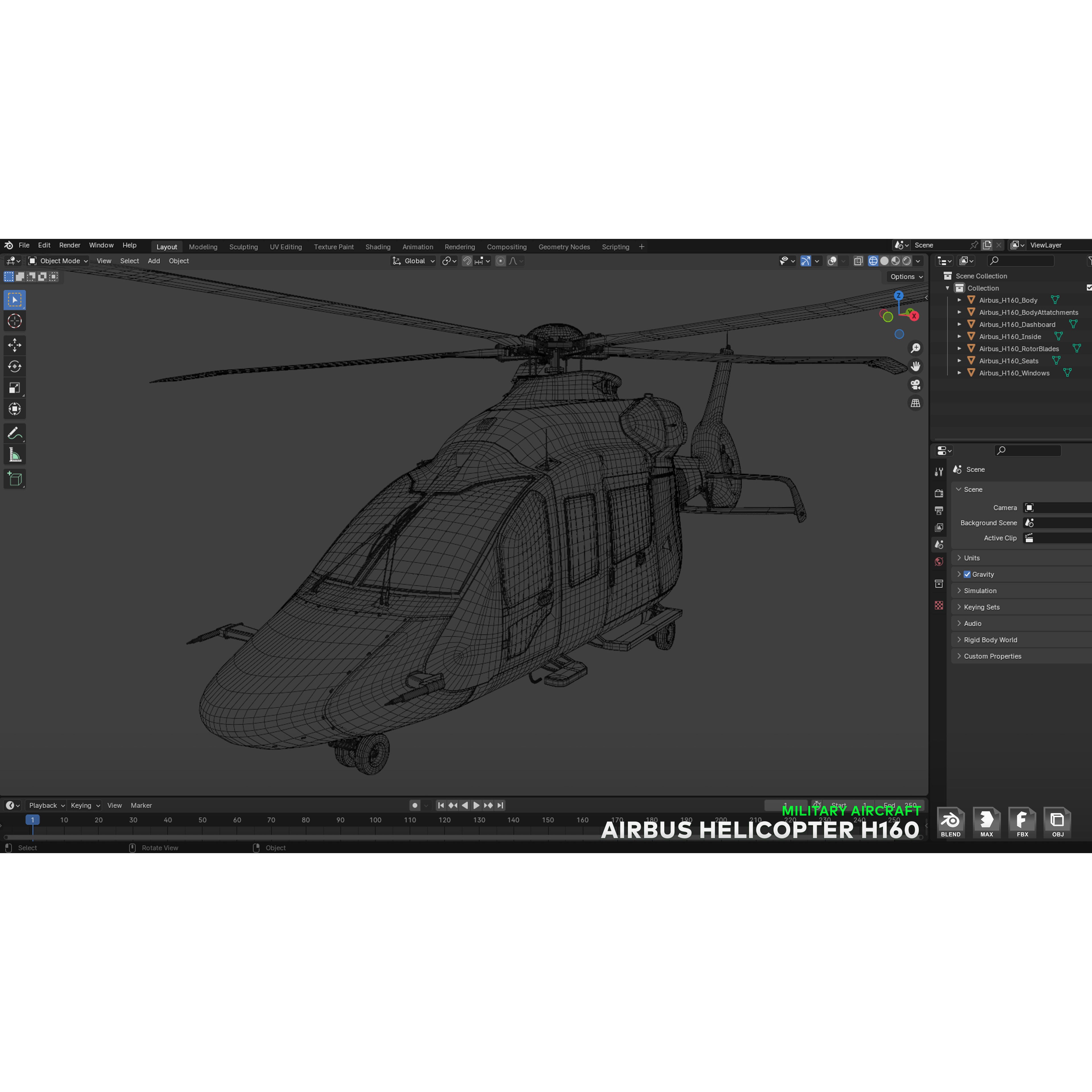The width and height of the screenshot is (1092, 1092).
Task: Toggle the viewport camera view icon
Action: tap(916, 385)
